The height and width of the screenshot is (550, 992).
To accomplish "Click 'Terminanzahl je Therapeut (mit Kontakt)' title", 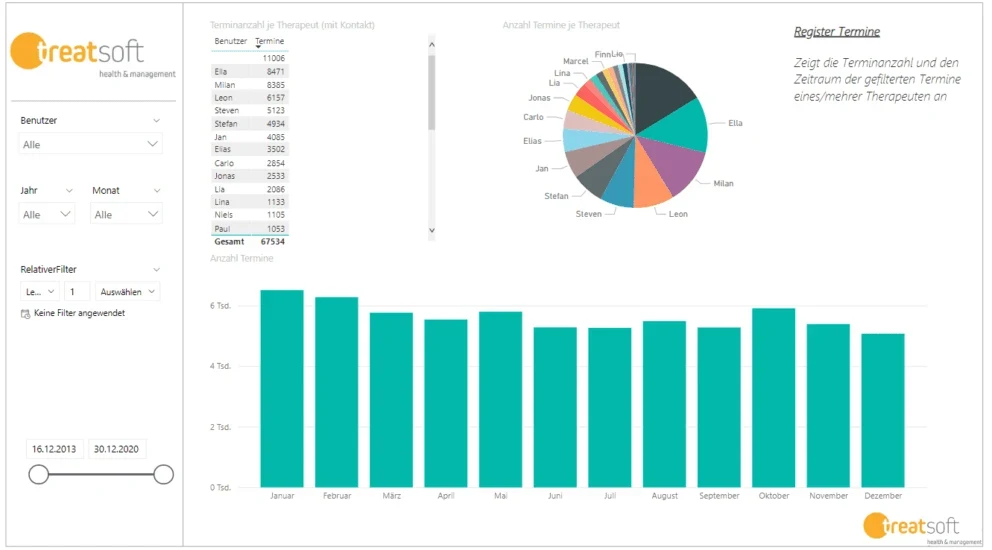I will pyautogui.click(x=292, y=25).
